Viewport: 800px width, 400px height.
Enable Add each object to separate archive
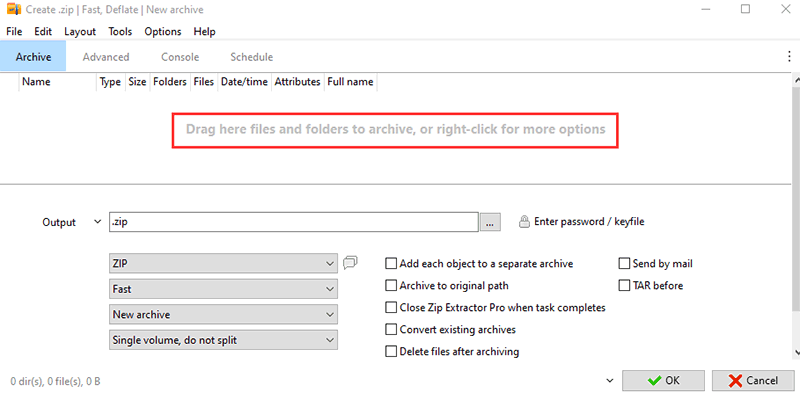pyautogui.click(x=392, y=264)
